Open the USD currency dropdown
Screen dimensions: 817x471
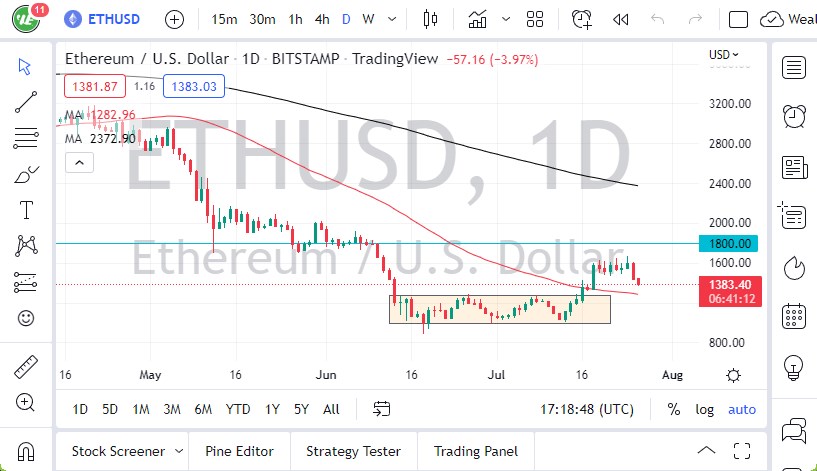click(x=724, y=55)
